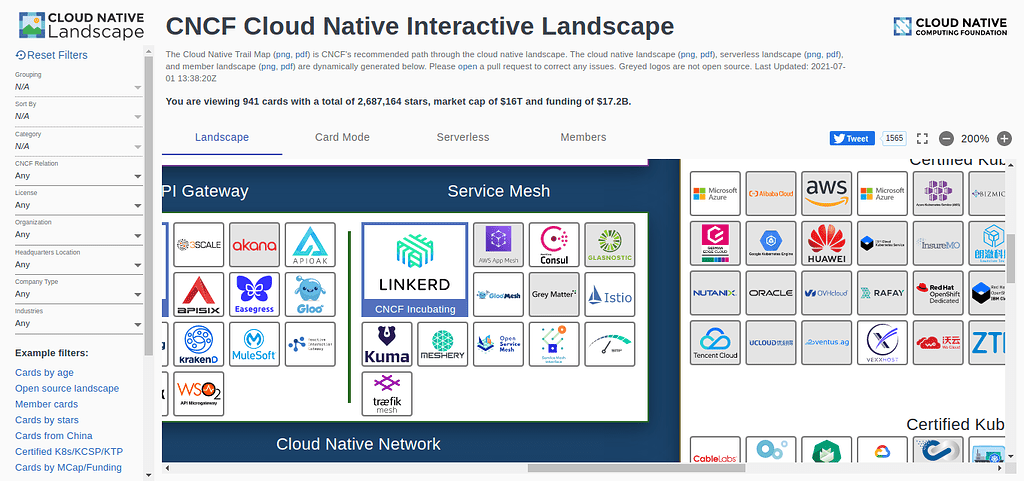The width and height of the screenshot is (1024, 481).
Task: Open the Certified K8s/KCSP/KTP filter
Action: pyautogui.click(x=69, y=452)
